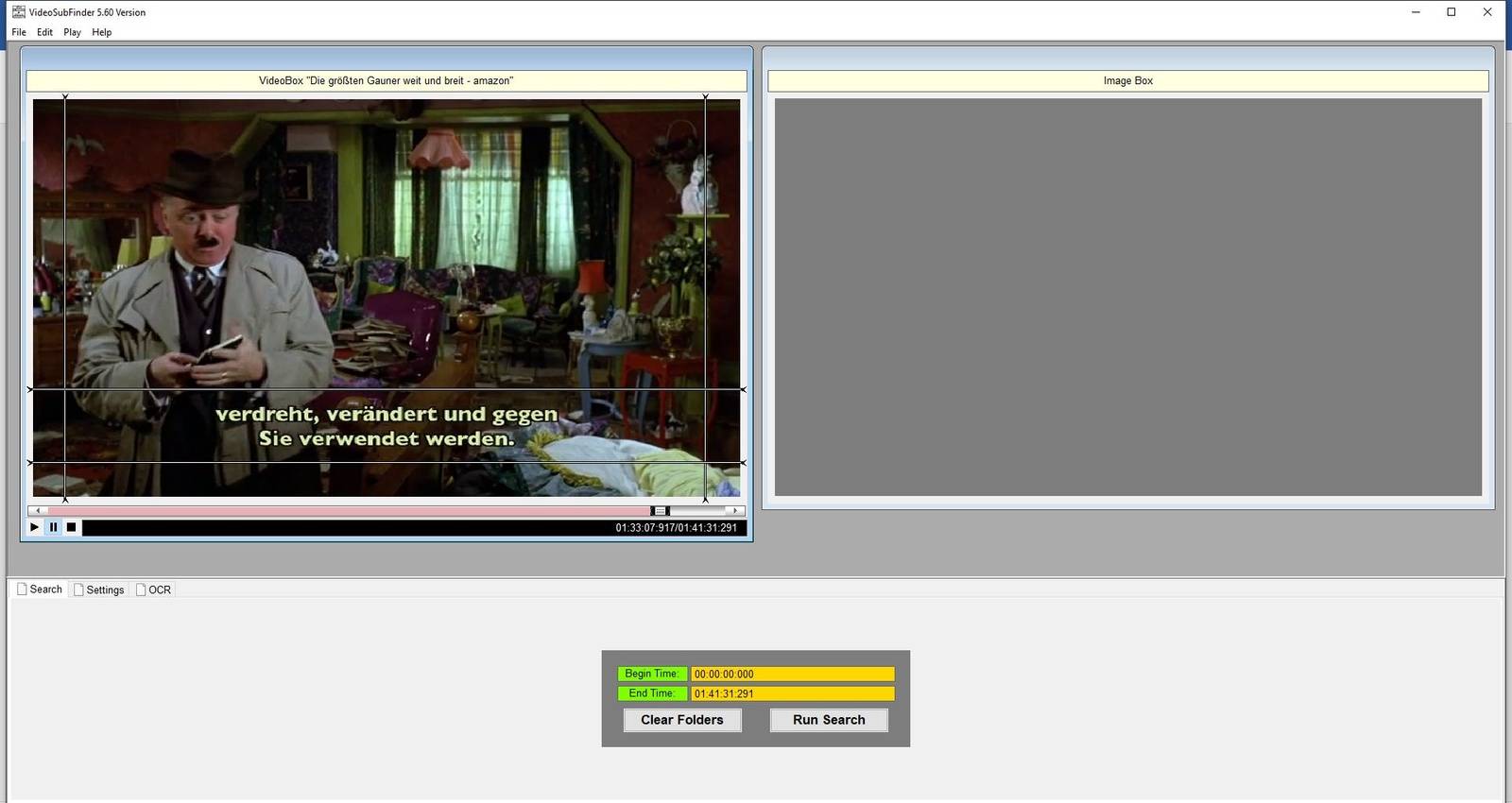Screen dimensions: 1512x803
Task: Click the playback time counter display
Action: pos(677,528)
